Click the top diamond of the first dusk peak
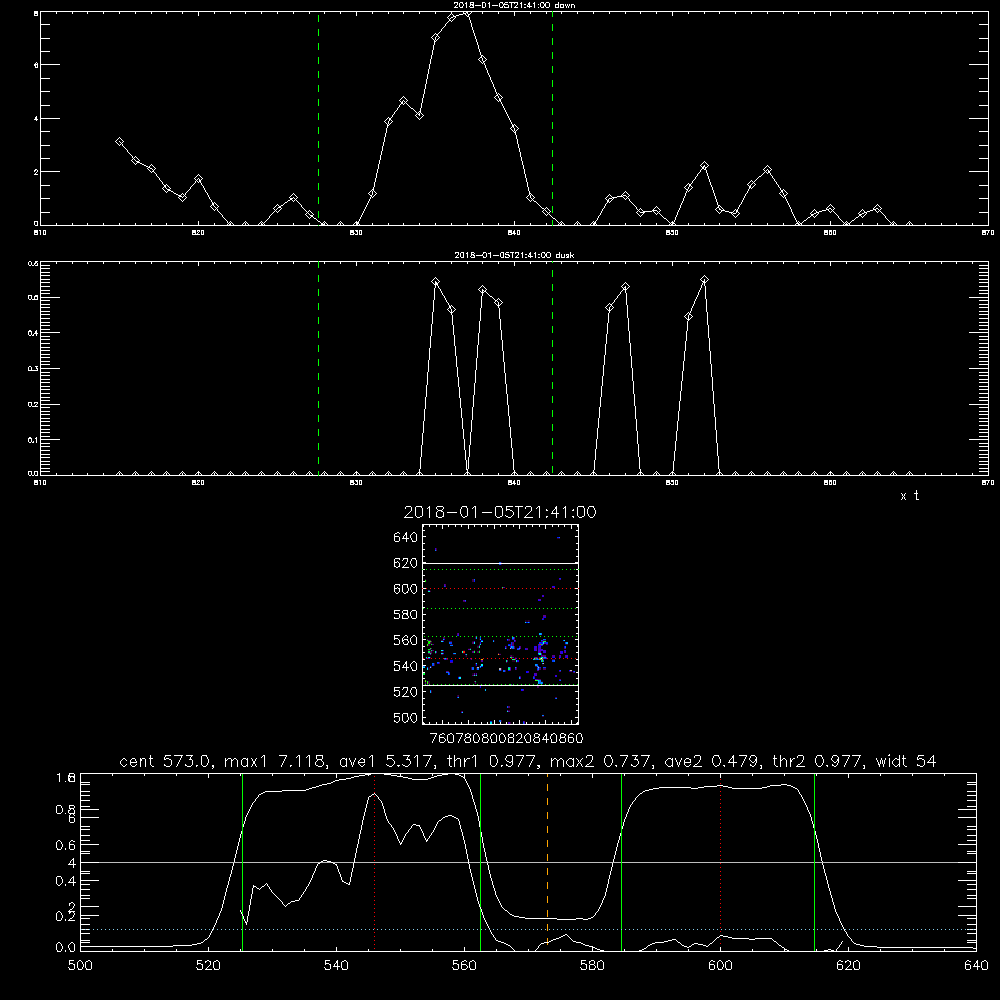Image resolution: width=1000 pixels, height=1000 pixels. (x=436, y=282)
